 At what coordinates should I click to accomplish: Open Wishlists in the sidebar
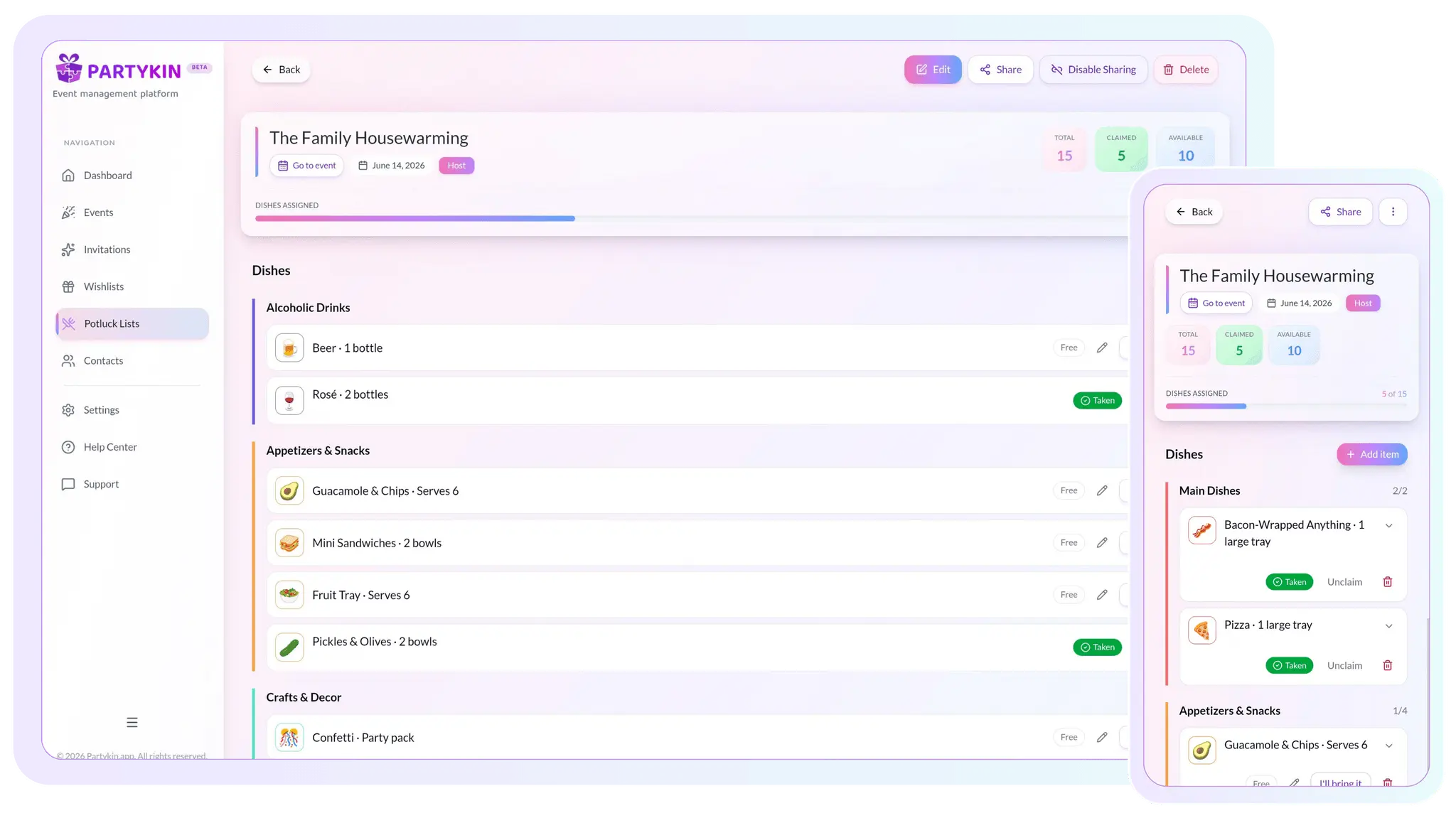tap(132, 286)
